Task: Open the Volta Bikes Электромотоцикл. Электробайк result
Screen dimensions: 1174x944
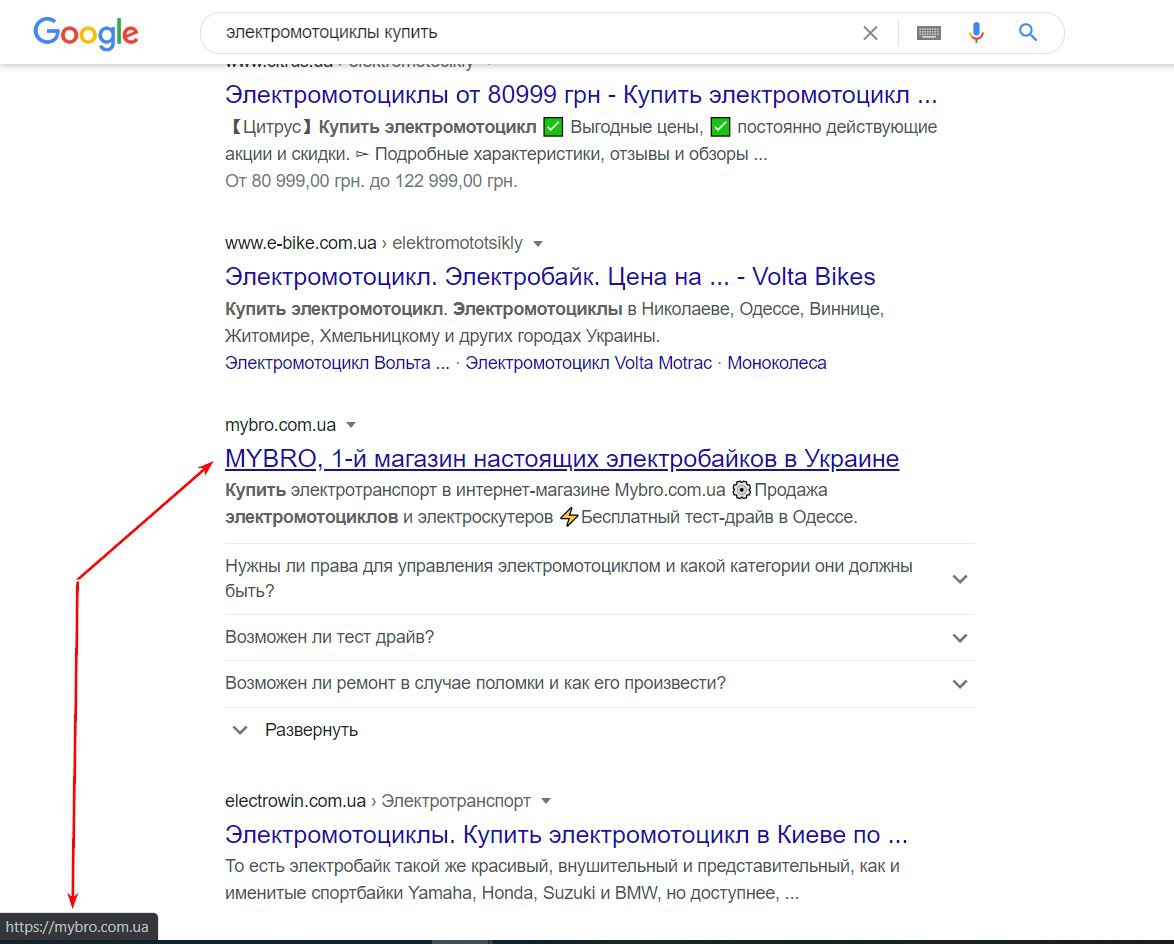Action: (x=550, y=277)
